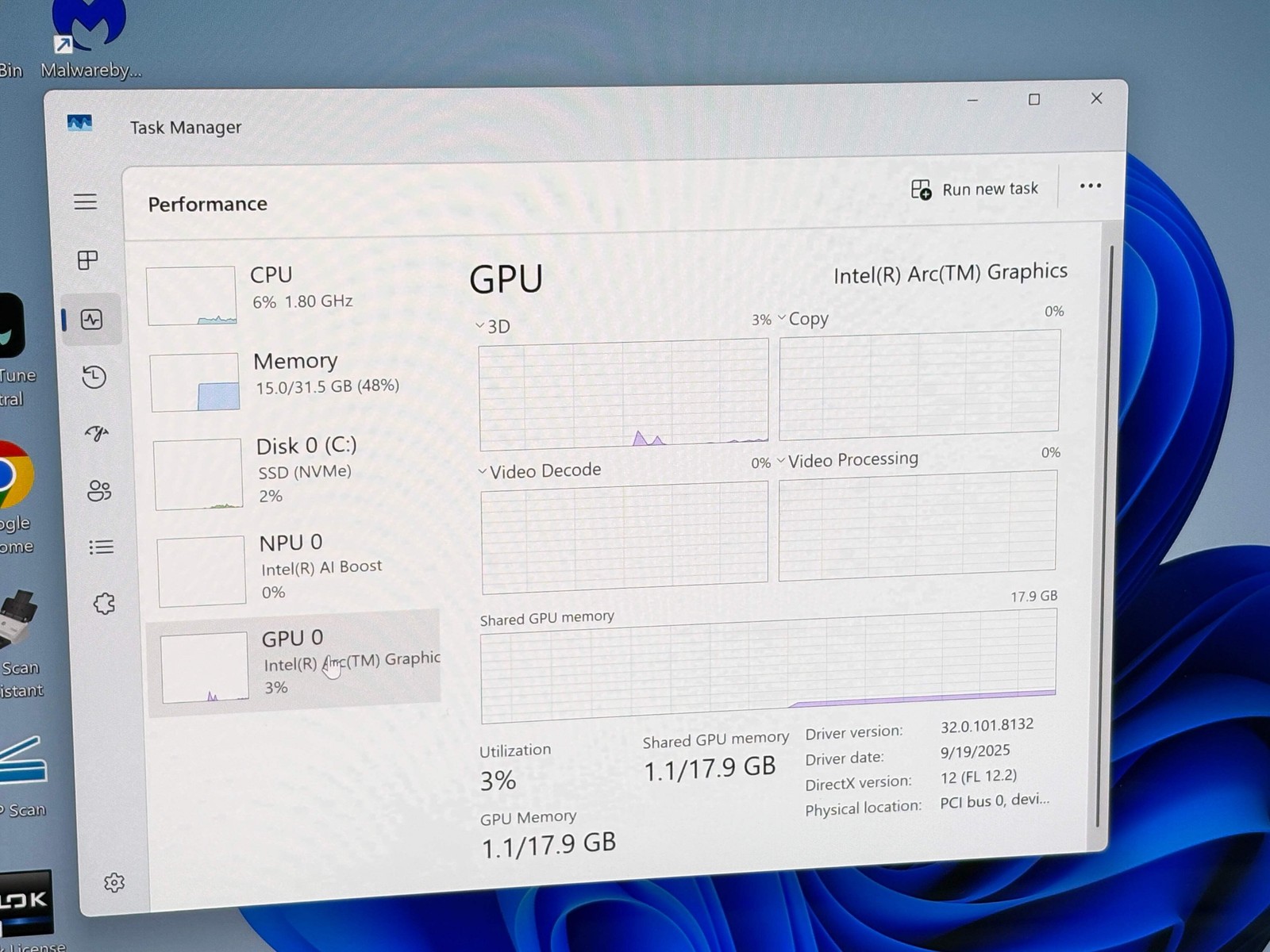Click the NPU 0 mini graph thumbnail
This screenshot has height=952, width=1270.
pyautogui.click(x=202, y=570)
